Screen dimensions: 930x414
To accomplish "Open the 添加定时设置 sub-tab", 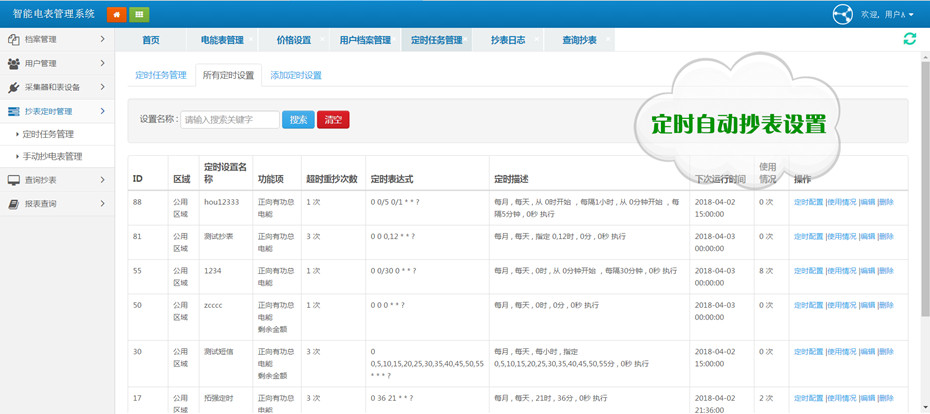I will (296, 75).
